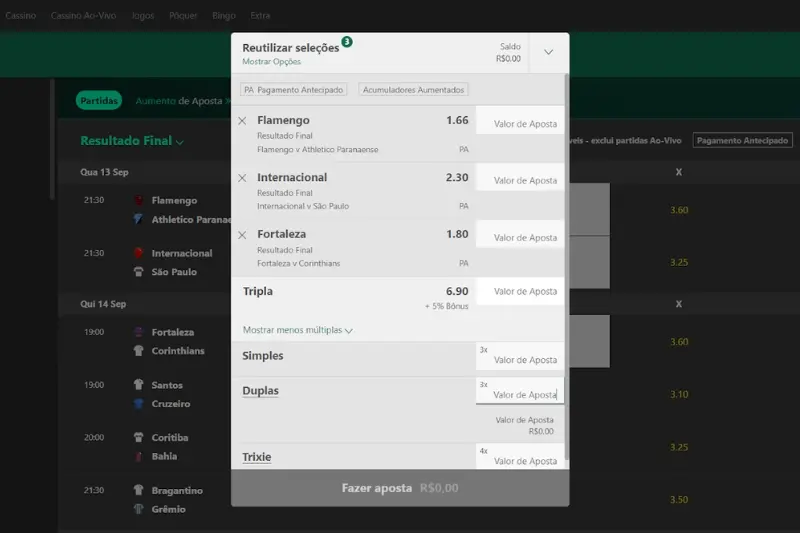This screenshot has height=533, width=800.
Task: Click the Corinthians shirt icon
Action: point(138,351)
